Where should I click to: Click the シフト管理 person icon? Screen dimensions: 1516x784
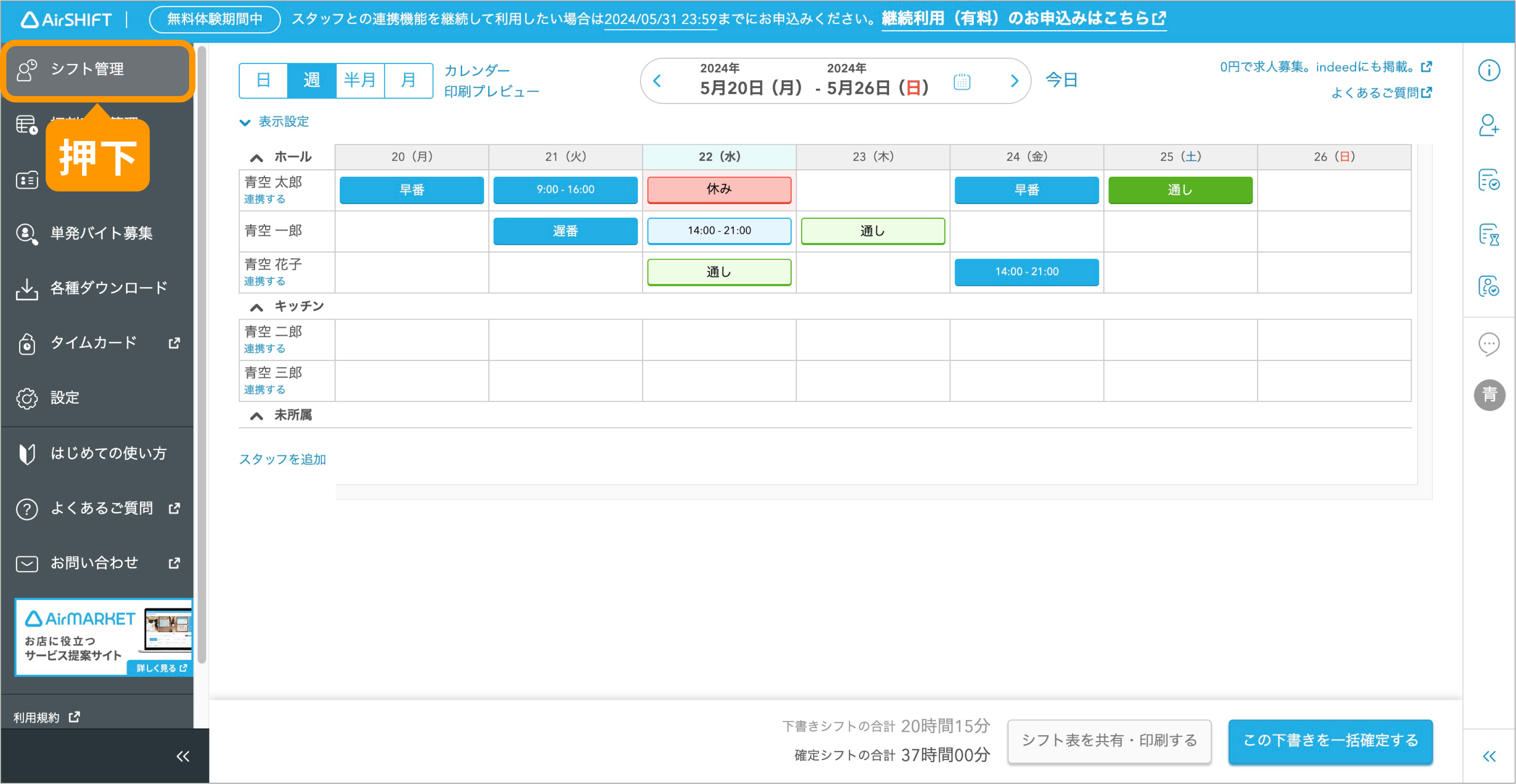[27, 70]
